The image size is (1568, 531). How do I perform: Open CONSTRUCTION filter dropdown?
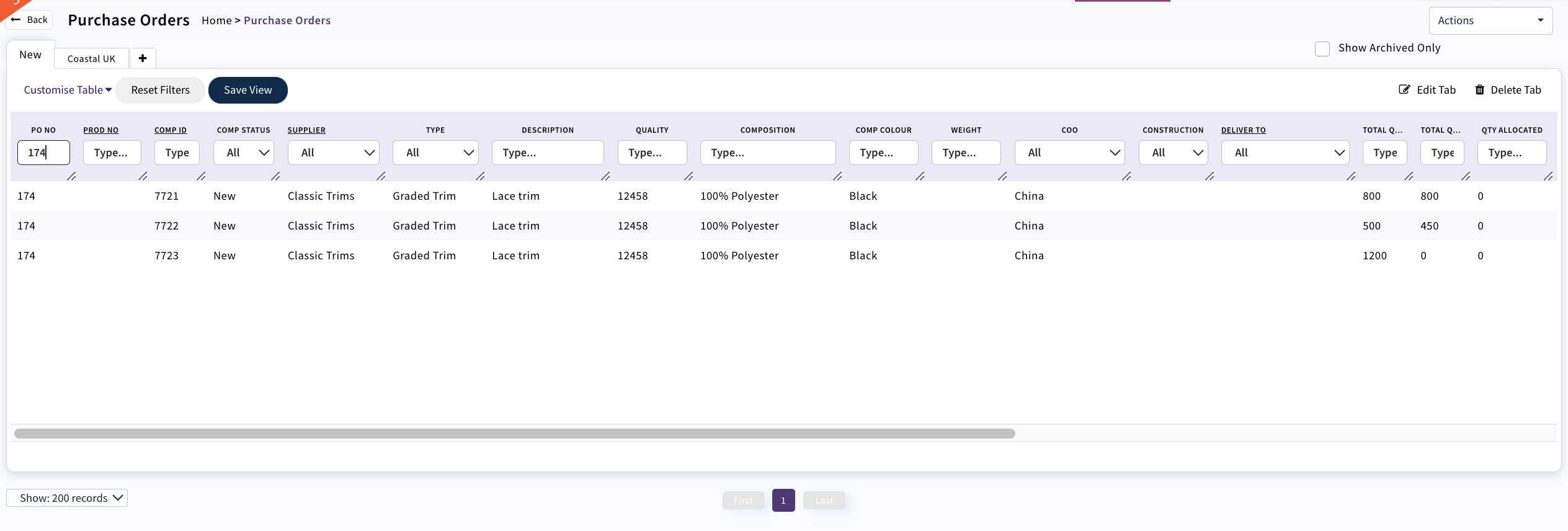pyautogui.click(x=1173, y=153)
